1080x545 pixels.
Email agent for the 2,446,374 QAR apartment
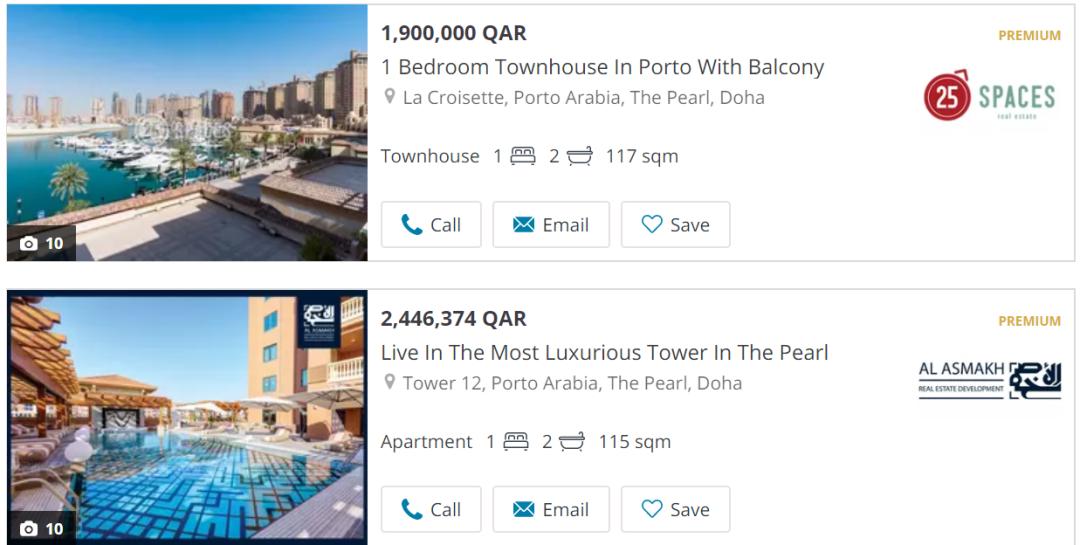pos(551,510)
